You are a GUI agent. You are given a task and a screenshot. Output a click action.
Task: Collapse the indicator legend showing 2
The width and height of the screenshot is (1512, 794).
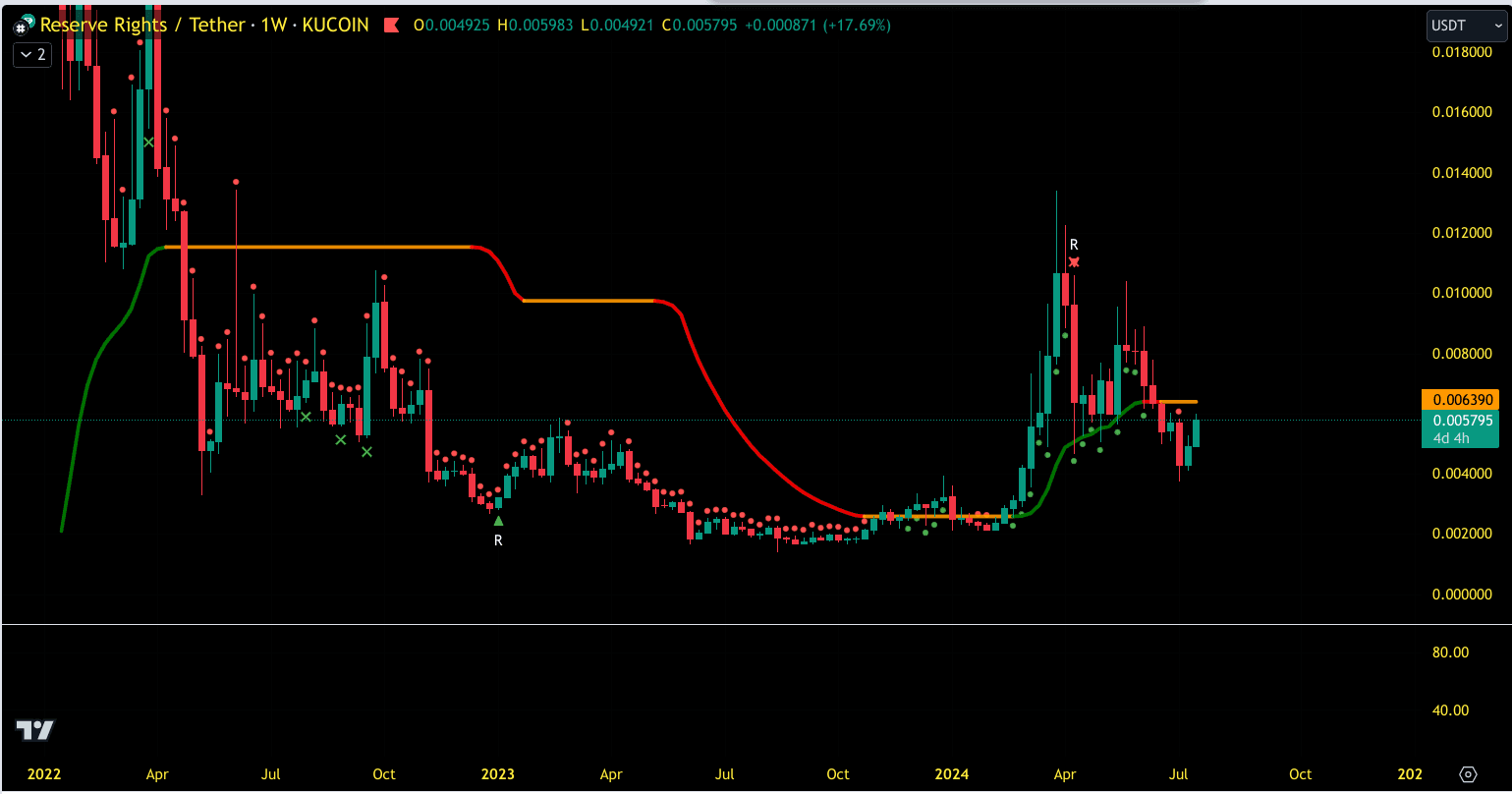(x=30, y=55)
